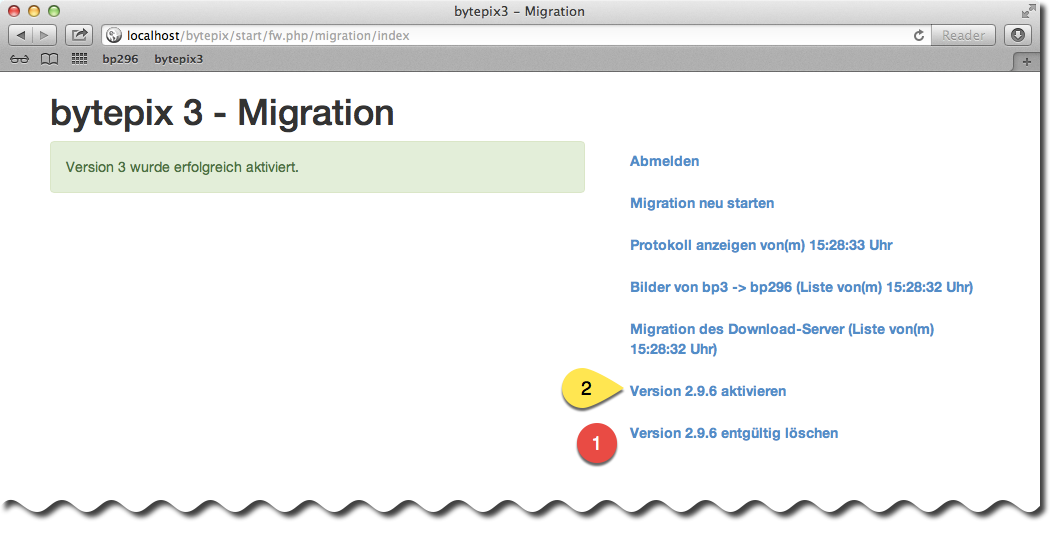
Task: Open Top Sites grid icon
Action: (79, 59)
